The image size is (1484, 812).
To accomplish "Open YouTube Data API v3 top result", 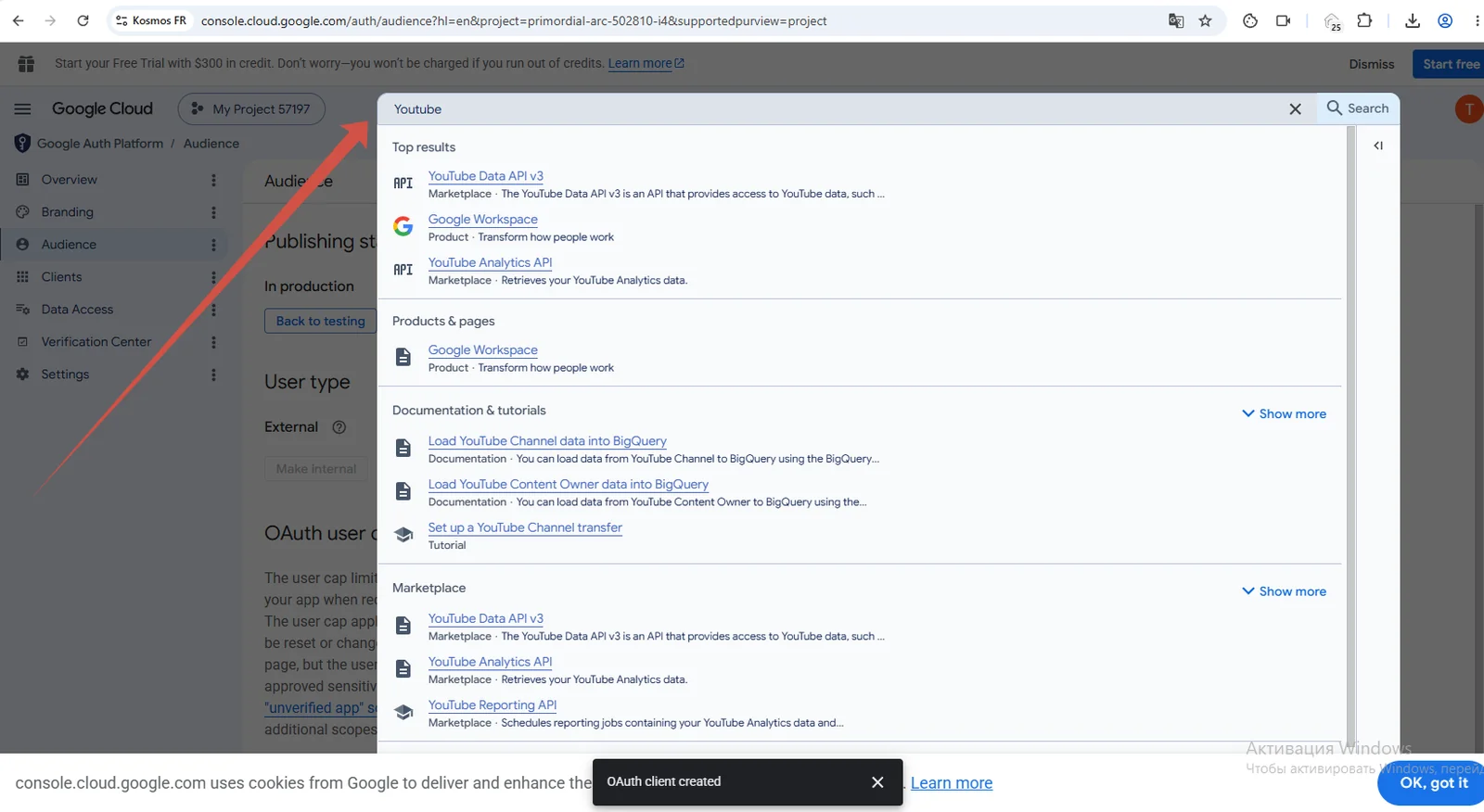I will click(486, 176).
